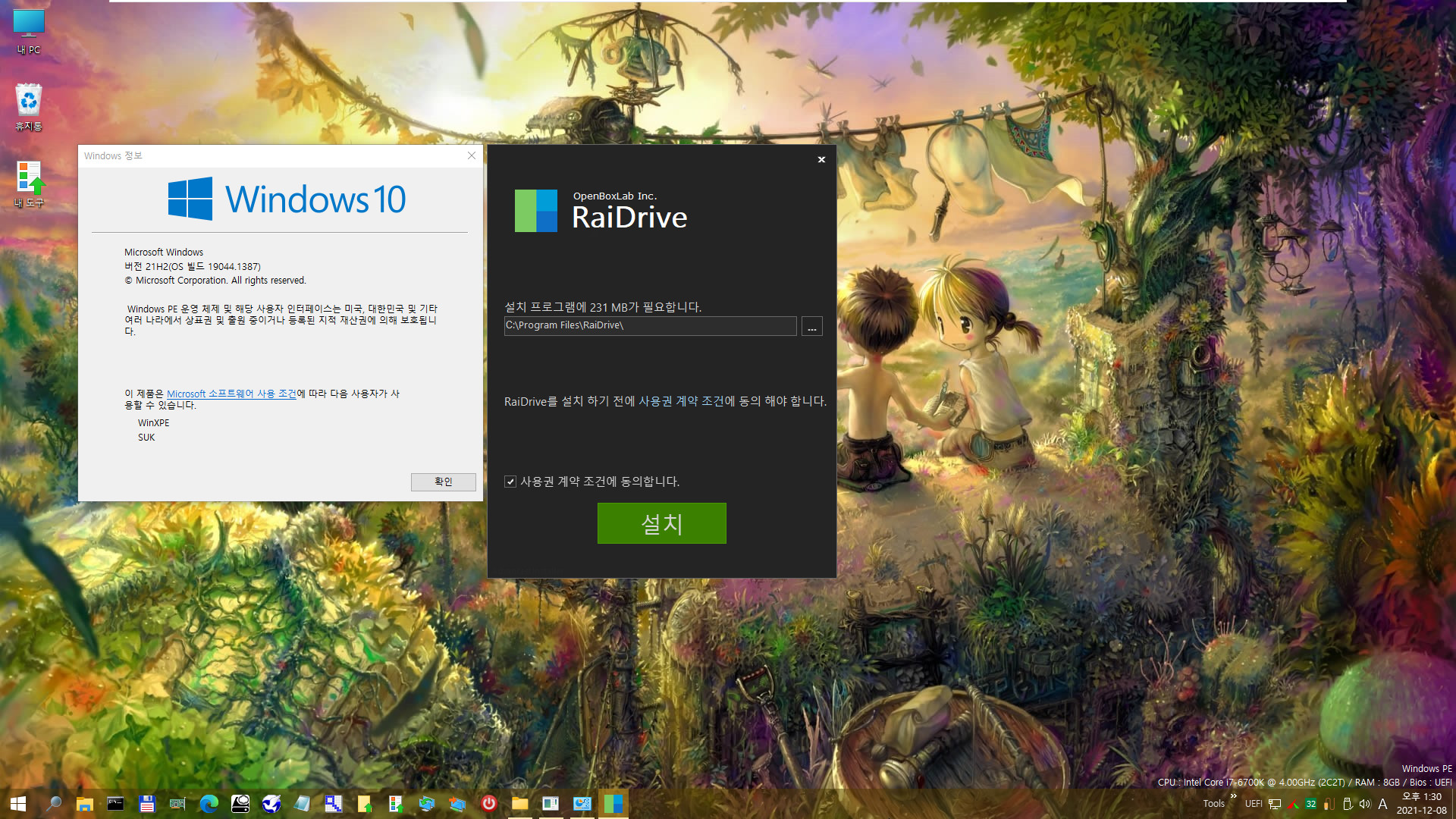Image resolution: width=1456 pixels, height=819 pixels.
Task: Open the remote desktop screens taskbar icon
Action: 457,803
